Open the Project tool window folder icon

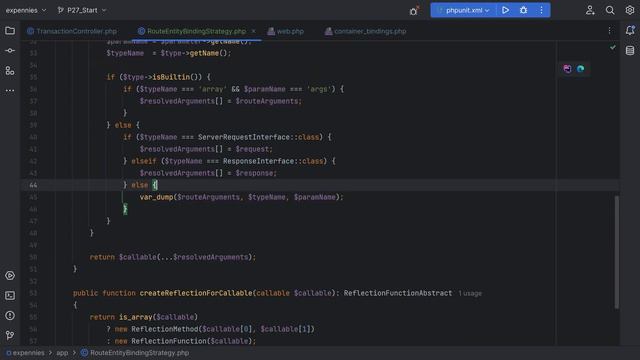[x=10, y=31]
